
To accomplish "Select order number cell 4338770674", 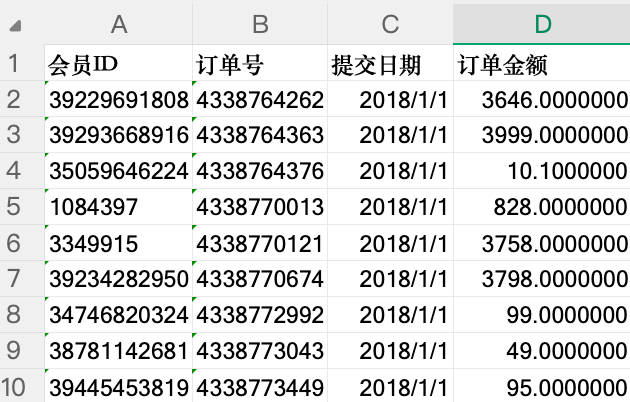I will (260, 278).
